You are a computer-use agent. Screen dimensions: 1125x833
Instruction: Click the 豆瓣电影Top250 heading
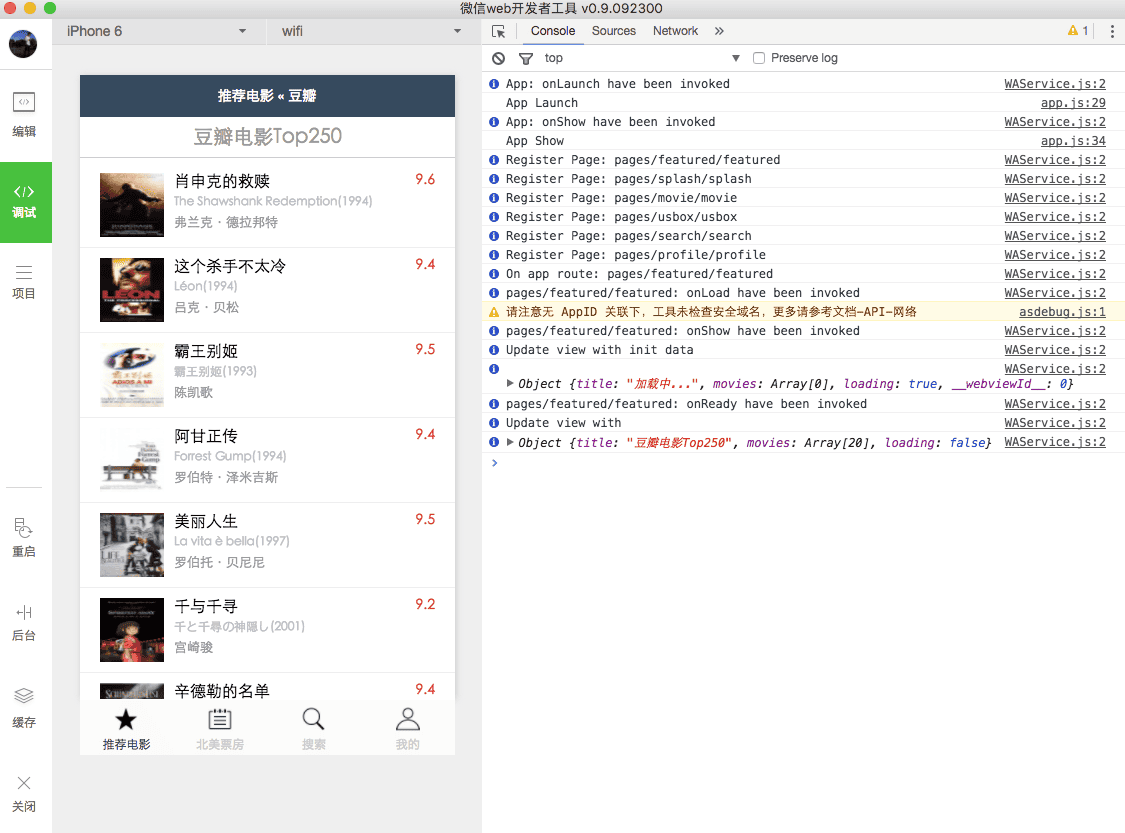pos(268,136)
